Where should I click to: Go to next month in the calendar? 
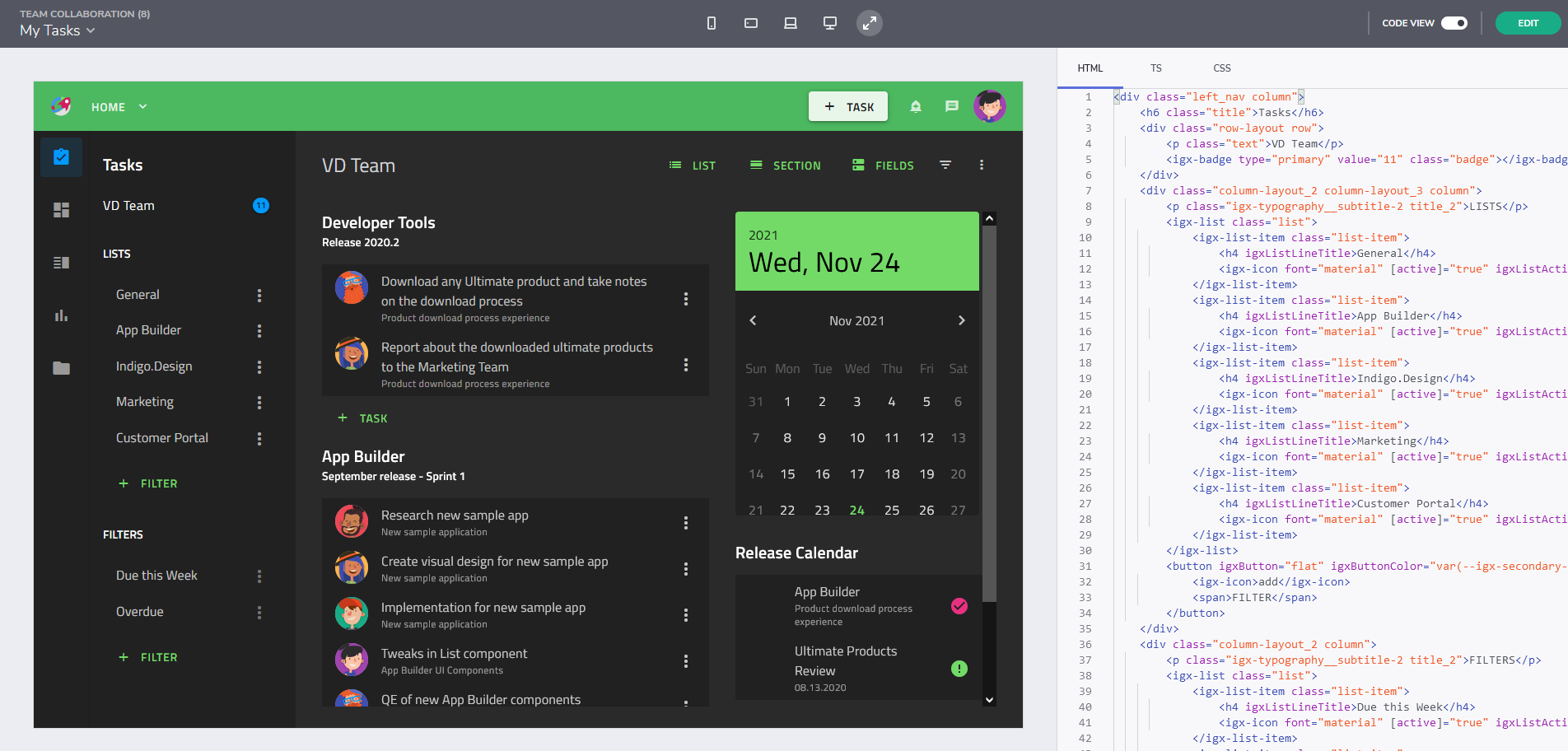pos(961,320)
